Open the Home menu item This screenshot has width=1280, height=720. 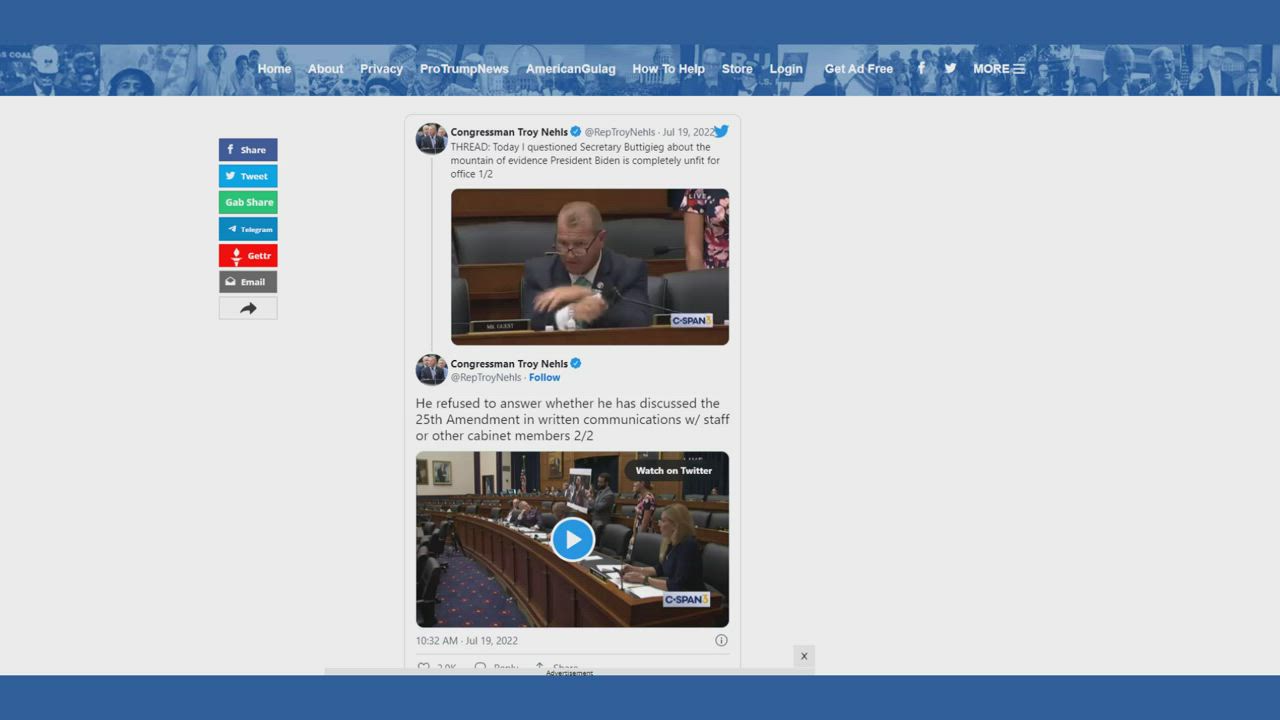(x=274, y=69)
